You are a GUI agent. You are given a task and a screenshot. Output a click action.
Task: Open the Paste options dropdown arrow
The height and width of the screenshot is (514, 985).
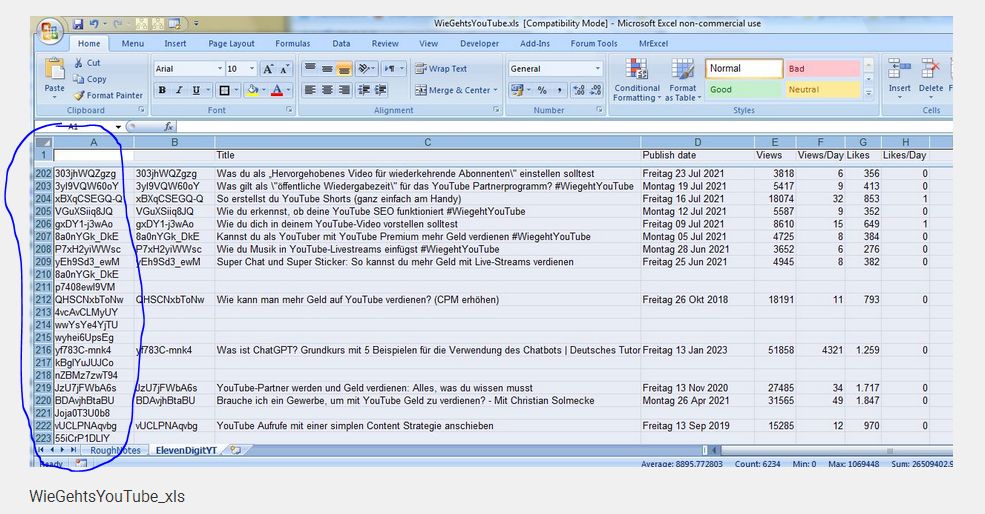(x=54, y=97)
